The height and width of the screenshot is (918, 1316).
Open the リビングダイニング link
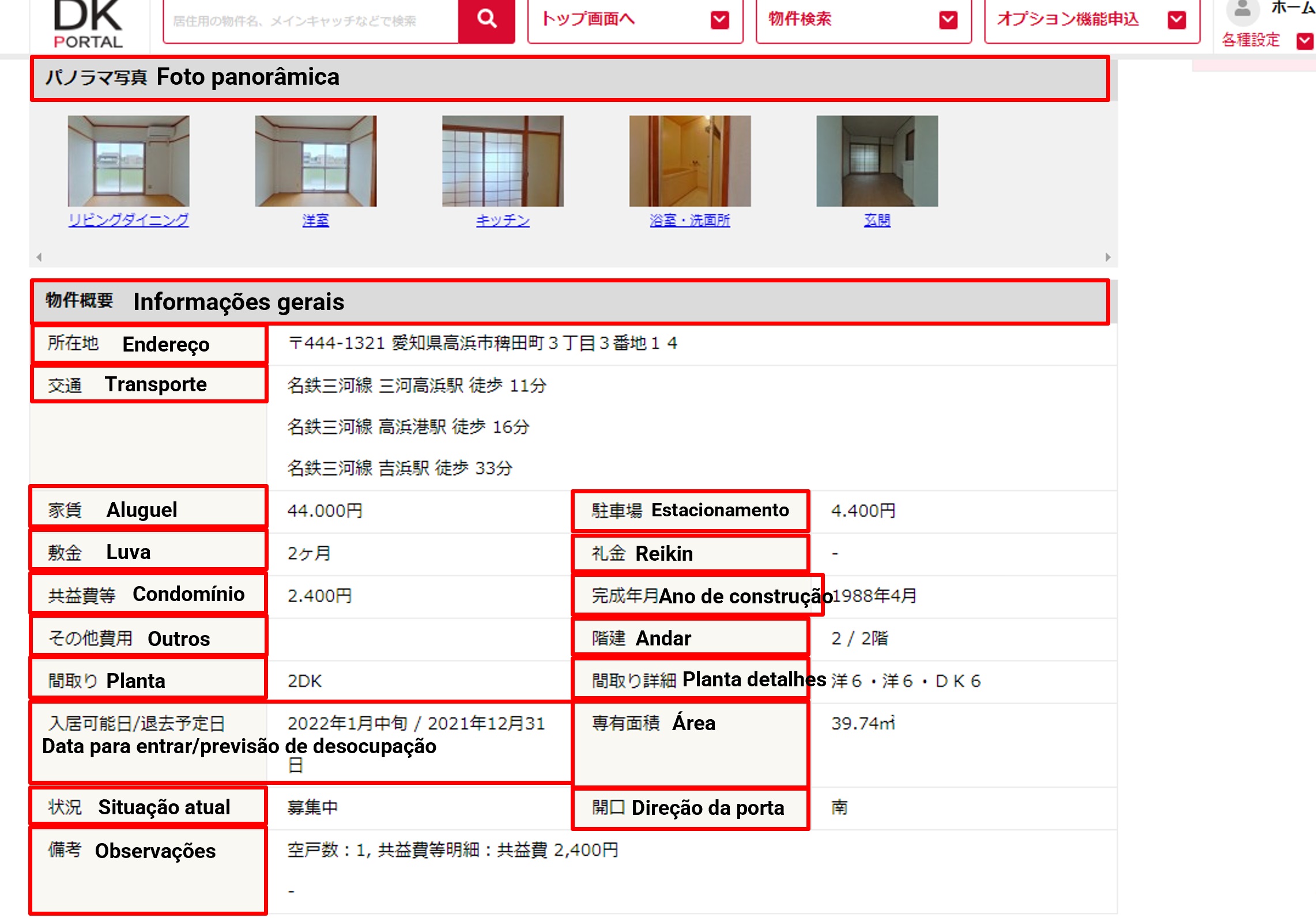click(129, 220)
